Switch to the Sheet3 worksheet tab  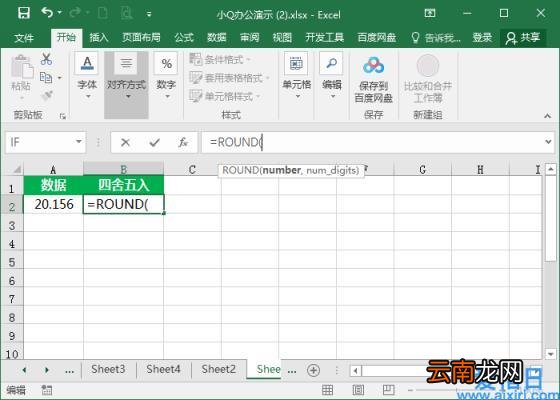[108, 369]
